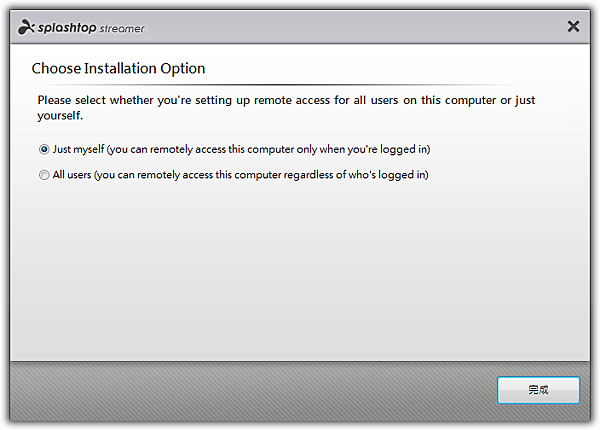Select the "Just myself" radio button
The image size is (600, 430).
click(44, 149)
